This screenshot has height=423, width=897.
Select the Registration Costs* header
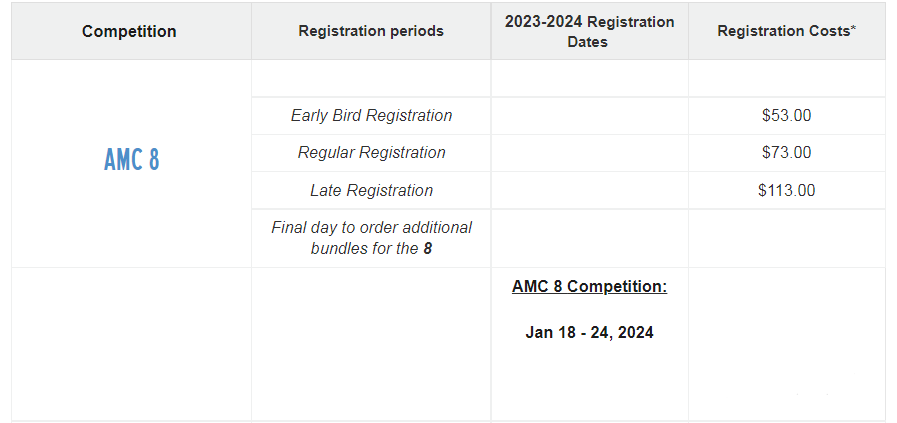pos(787,31)
